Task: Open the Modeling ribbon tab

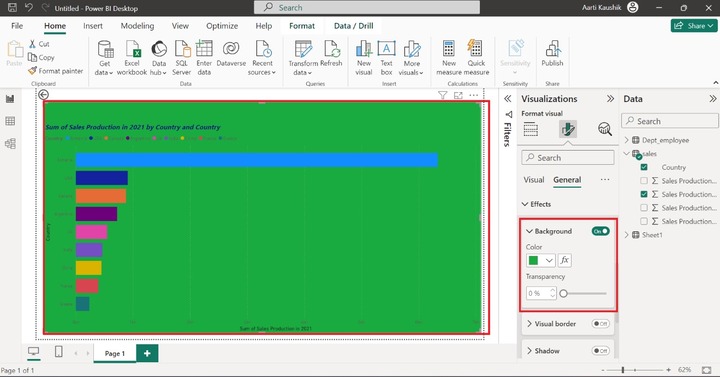Action: click(137, 26)
